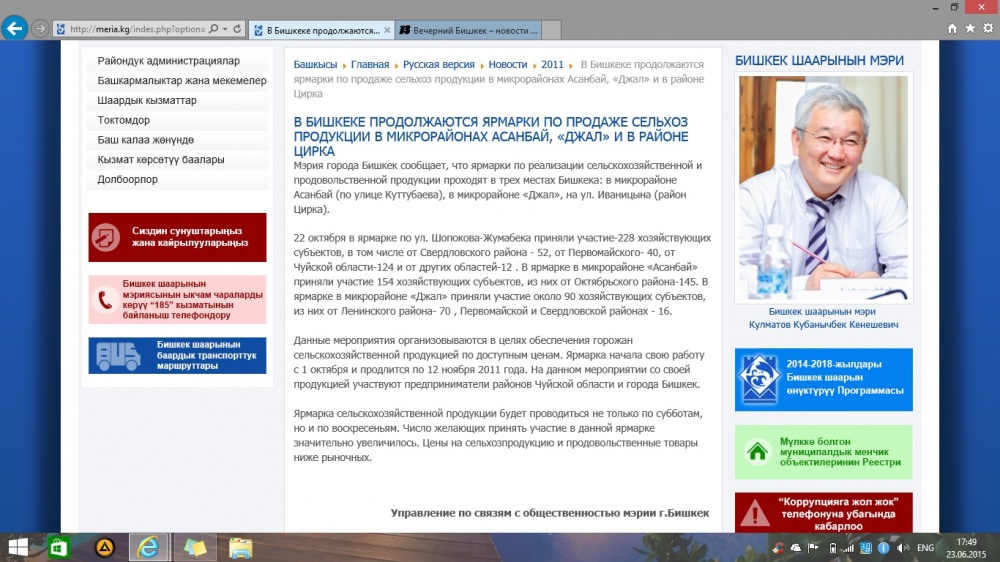The width and height of the screenshot is (1000, 562).
Task: Click the search magnifier in address bar
Action: click(214, 29)
